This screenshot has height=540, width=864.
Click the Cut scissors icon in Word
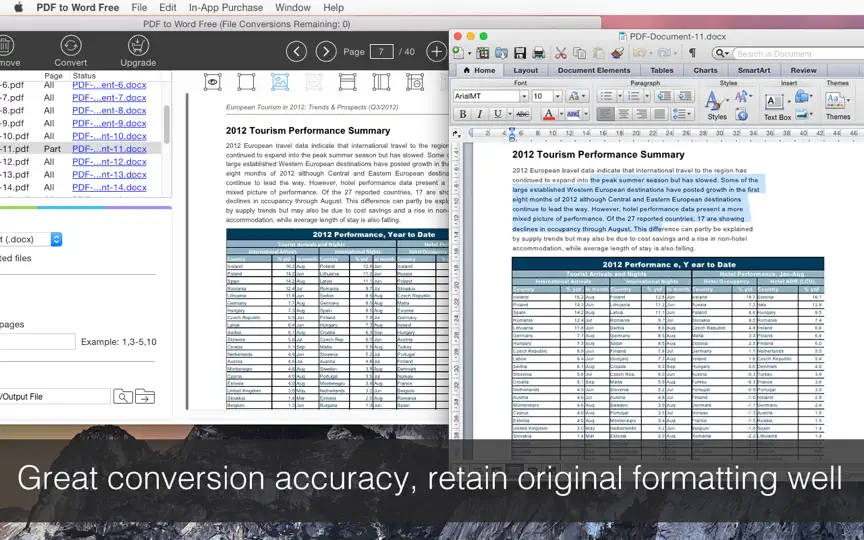point(561,53)
